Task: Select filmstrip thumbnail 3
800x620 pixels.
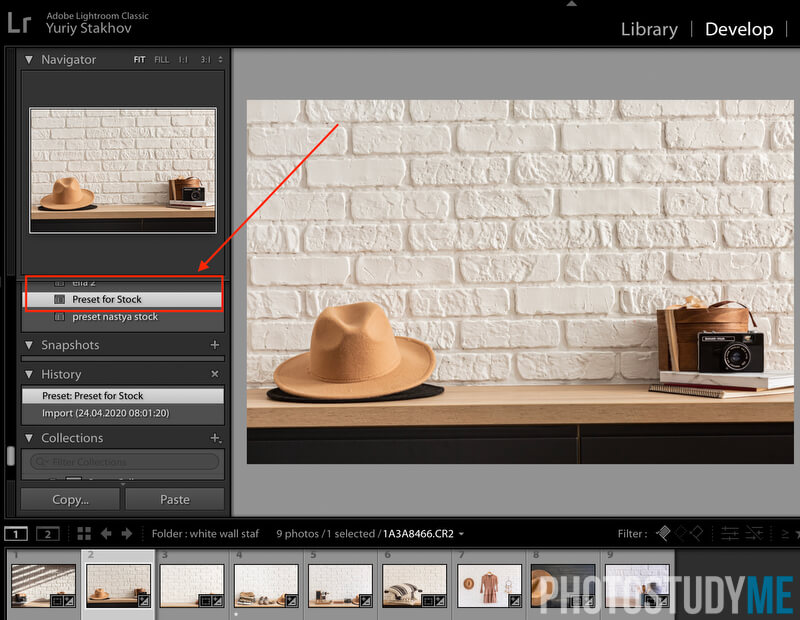Action: tap(192, 585)
